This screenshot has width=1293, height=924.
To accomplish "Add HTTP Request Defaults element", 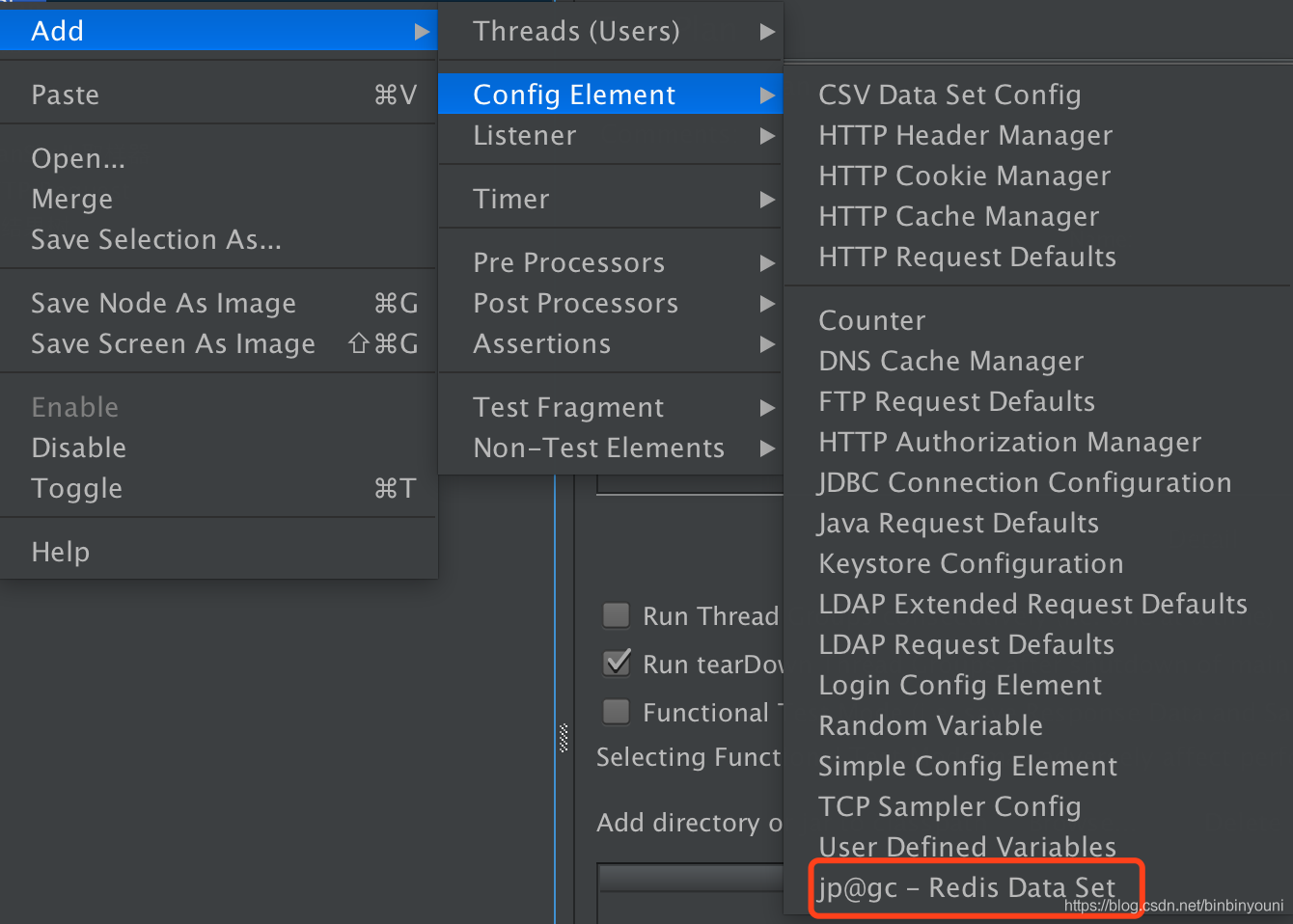I will [x=1038, y=257].
